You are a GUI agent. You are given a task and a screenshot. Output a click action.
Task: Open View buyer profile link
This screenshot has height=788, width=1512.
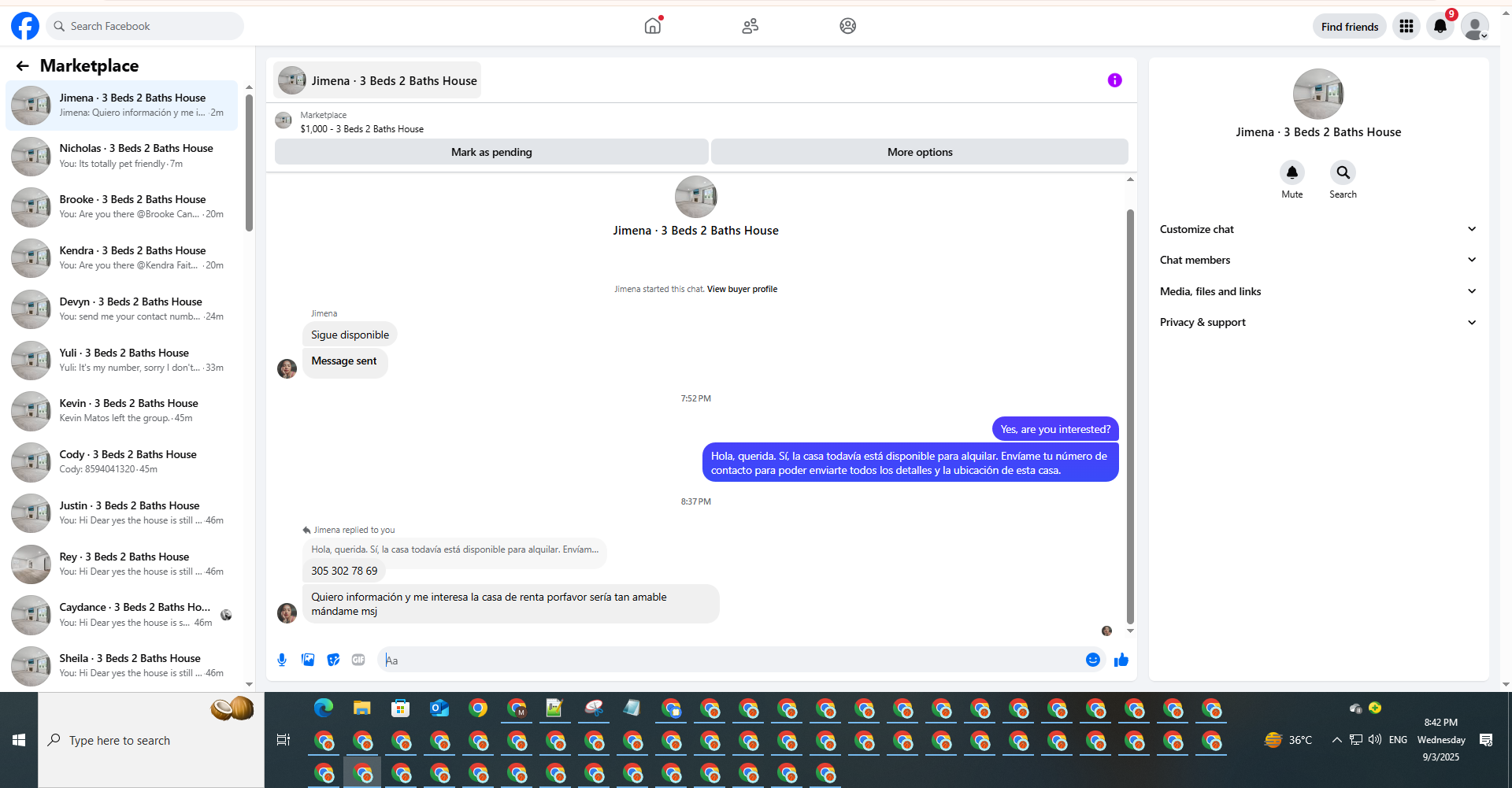click(742, 289)
